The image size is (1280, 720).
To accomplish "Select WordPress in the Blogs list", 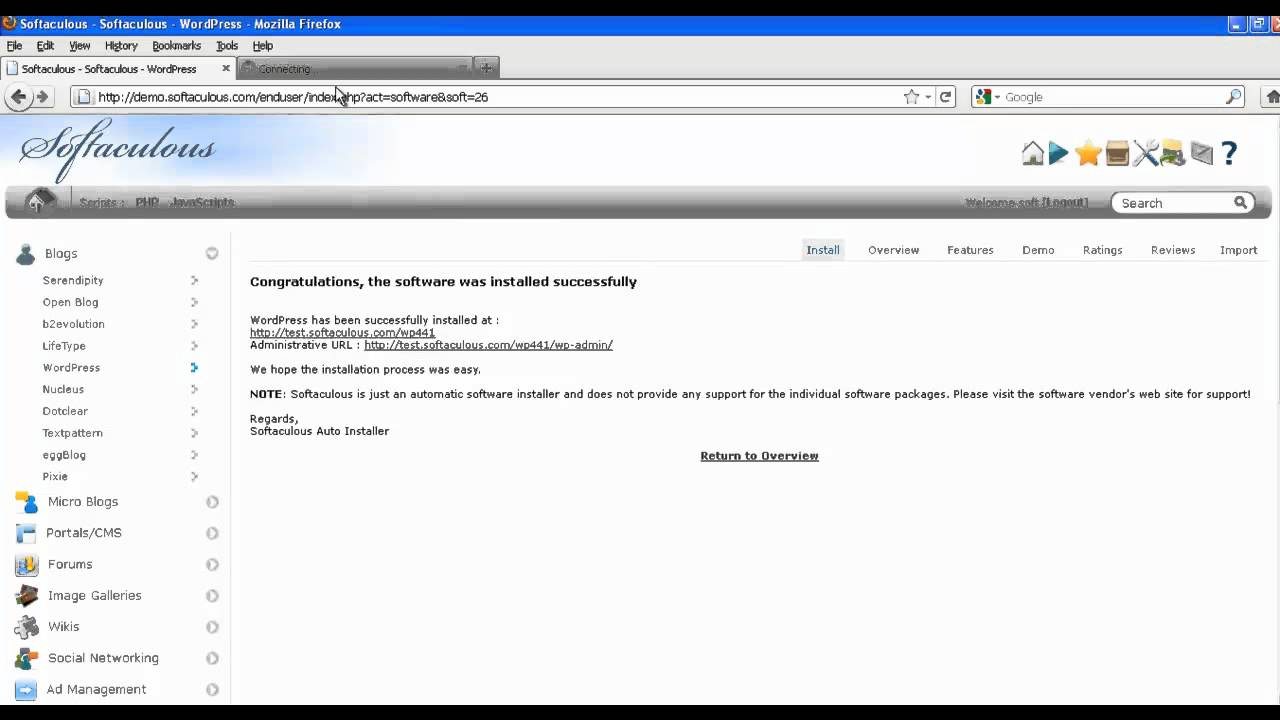I will click(71, 368).
